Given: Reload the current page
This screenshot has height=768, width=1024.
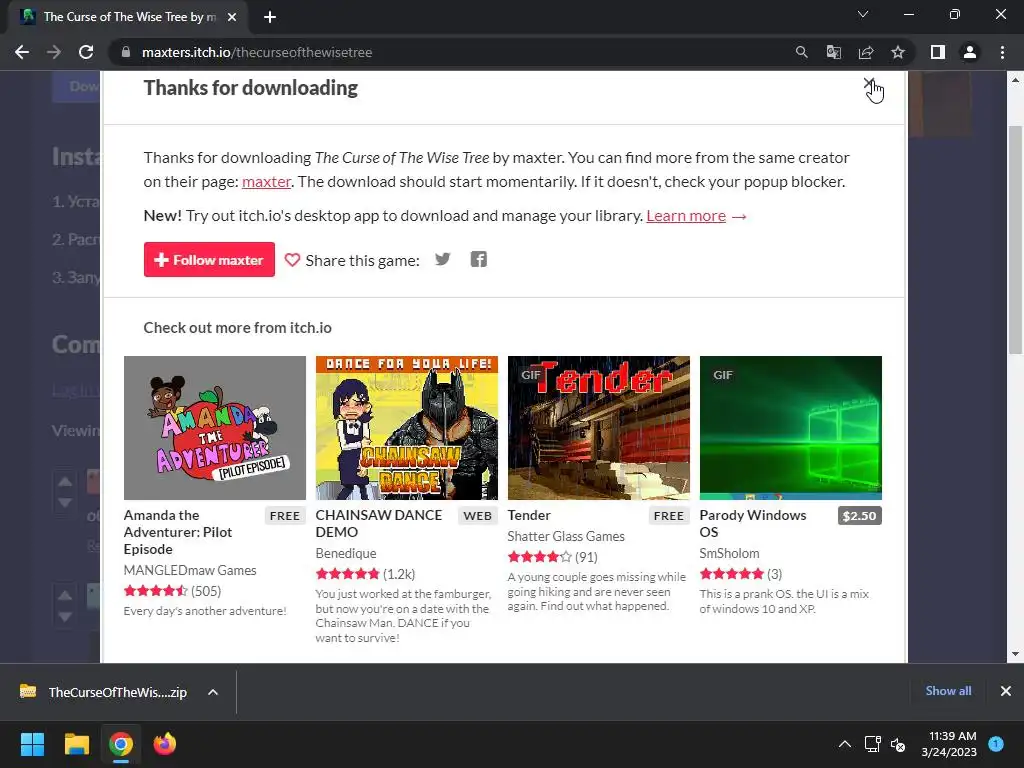Looking at the screenshot, I should pyautogui.click(x=86, y=52).
